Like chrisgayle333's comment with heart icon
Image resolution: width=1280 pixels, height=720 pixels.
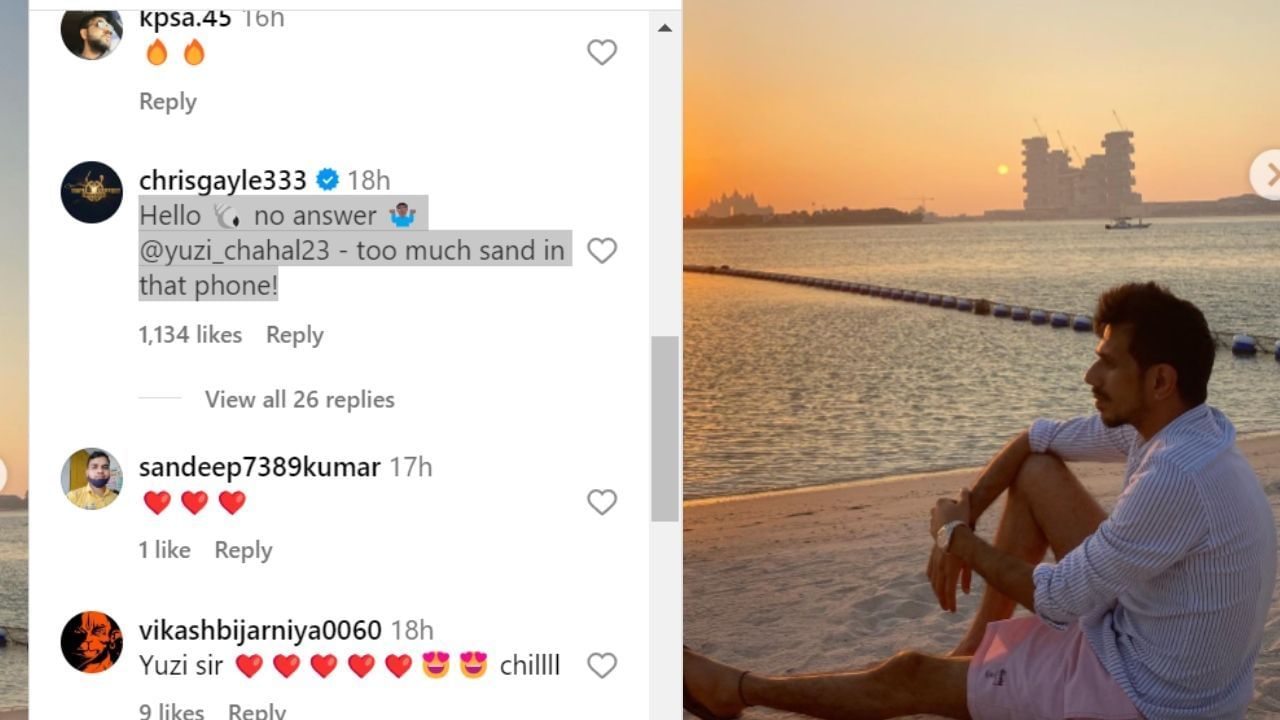(x=601, y=250)
